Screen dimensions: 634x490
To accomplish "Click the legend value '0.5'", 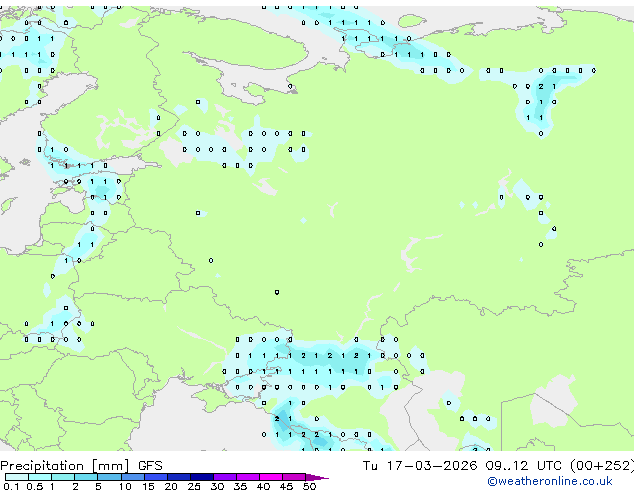I will [34, 486].
